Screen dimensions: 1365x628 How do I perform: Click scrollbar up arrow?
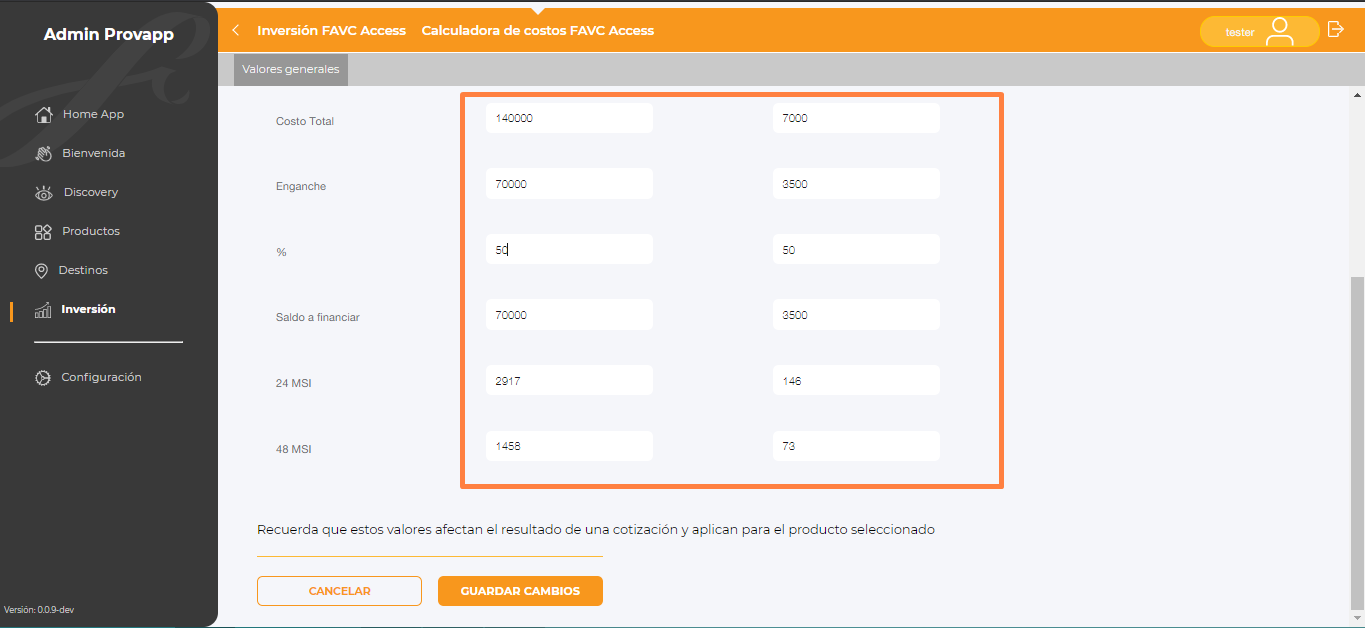(x=1357, y=95)
